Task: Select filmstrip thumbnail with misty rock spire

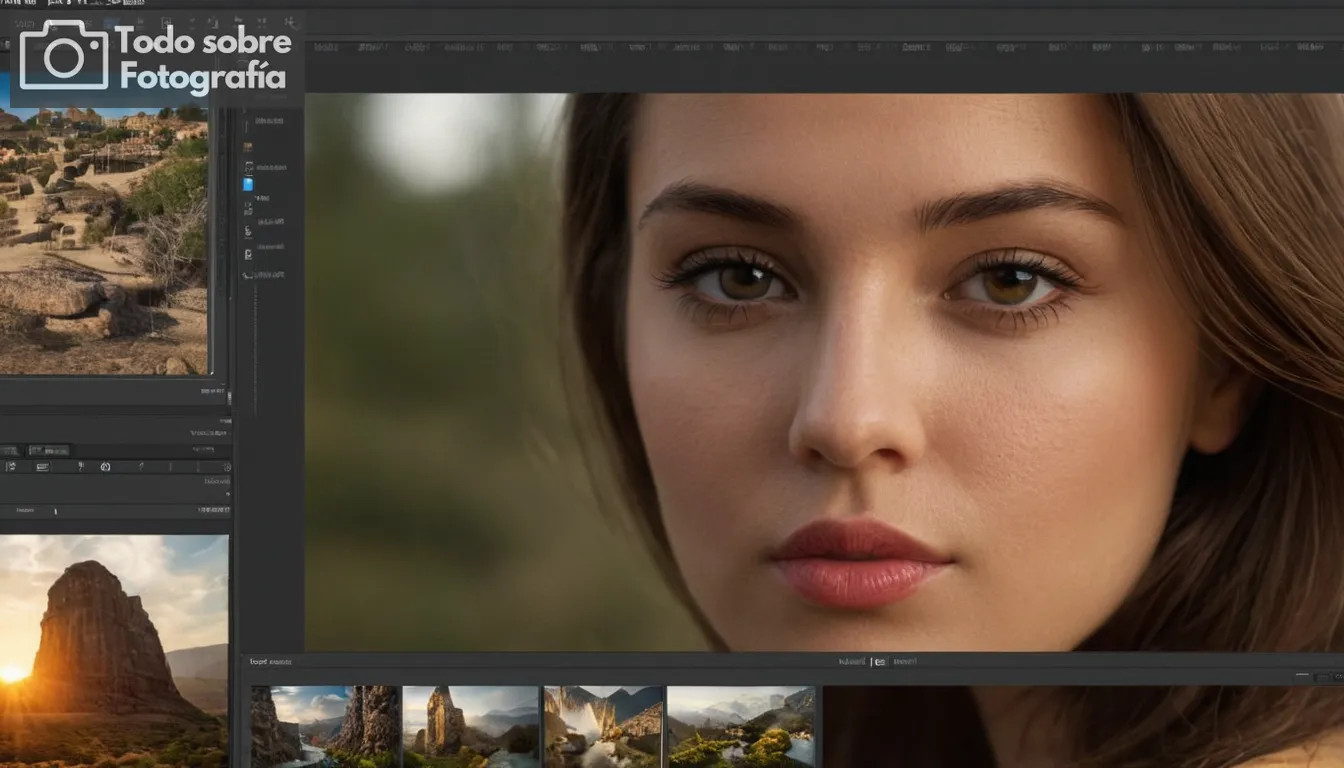Action: (471, 726)
